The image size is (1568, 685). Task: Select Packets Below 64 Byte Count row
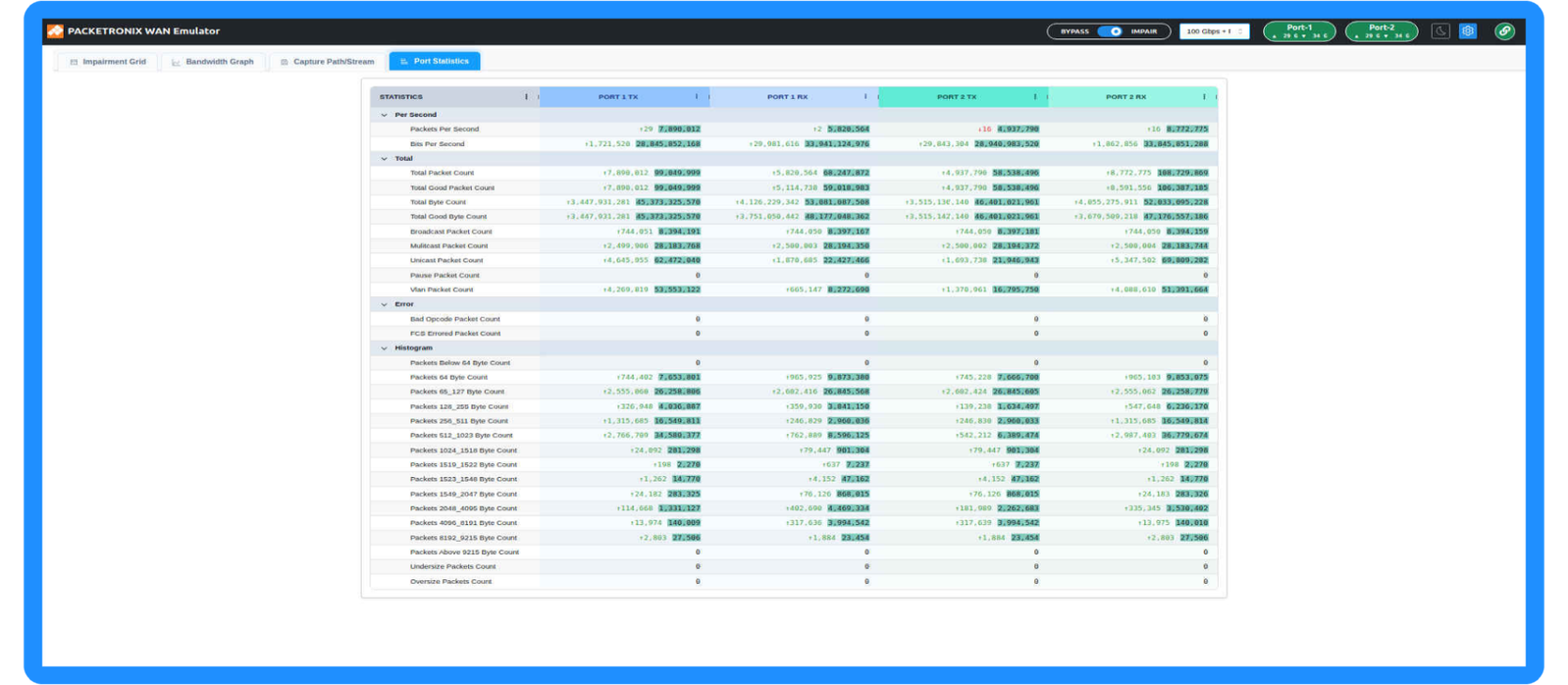[460, 362]
